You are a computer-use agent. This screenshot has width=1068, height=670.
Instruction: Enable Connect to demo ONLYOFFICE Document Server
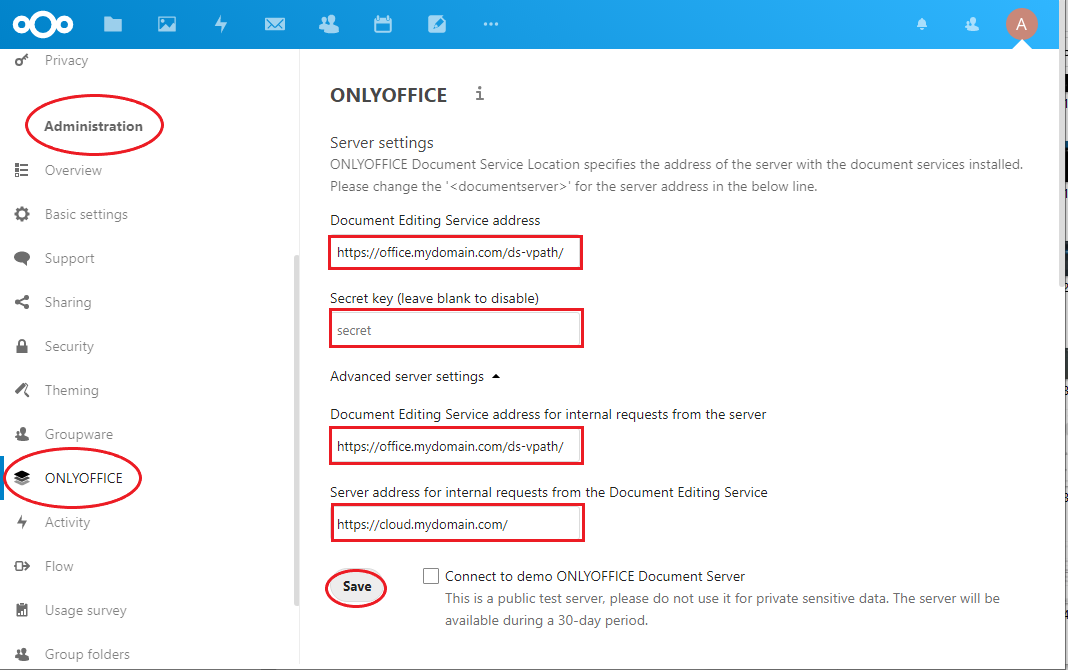coord(430,576)
